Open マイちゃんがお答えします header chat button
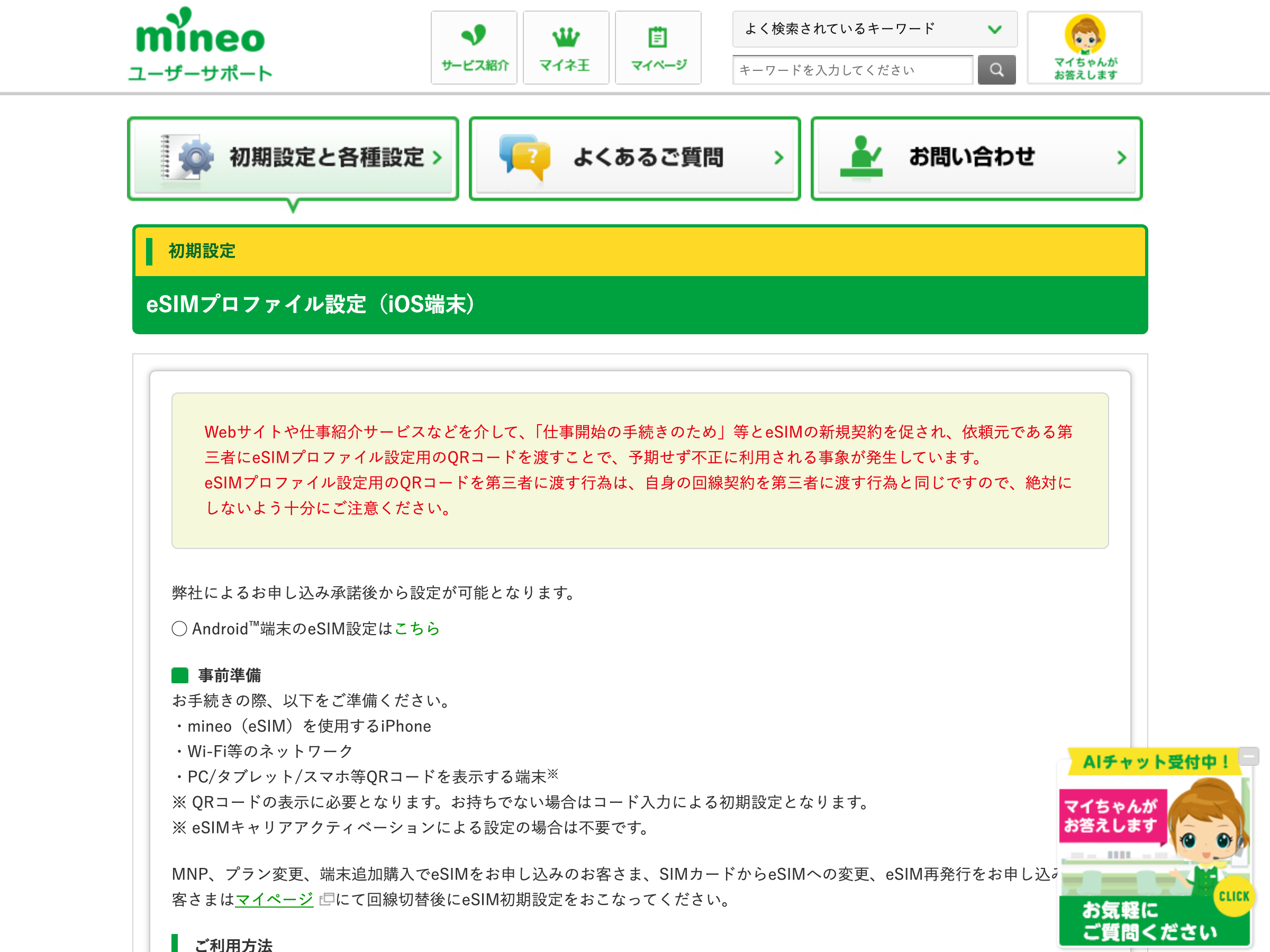 point(1084,48)
